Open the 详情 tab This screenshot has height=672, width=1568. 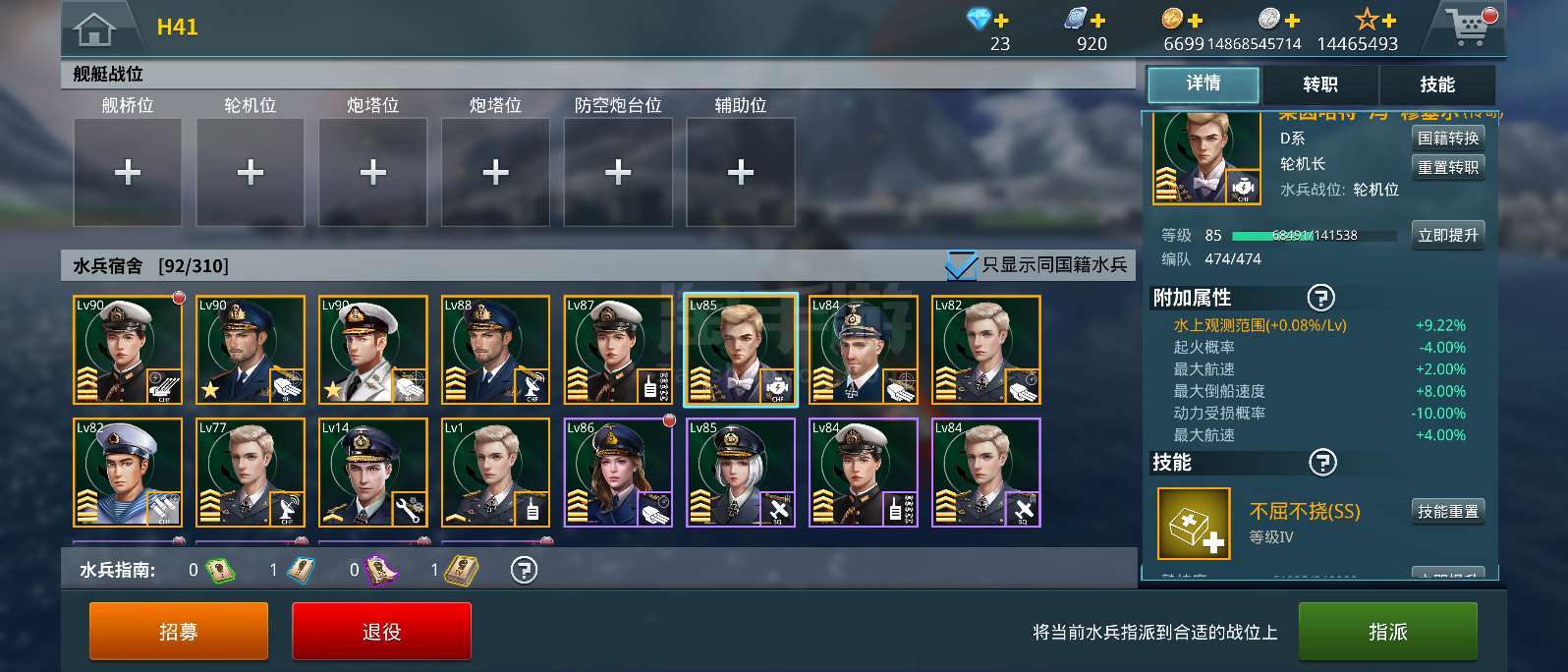pos(1204,84)
